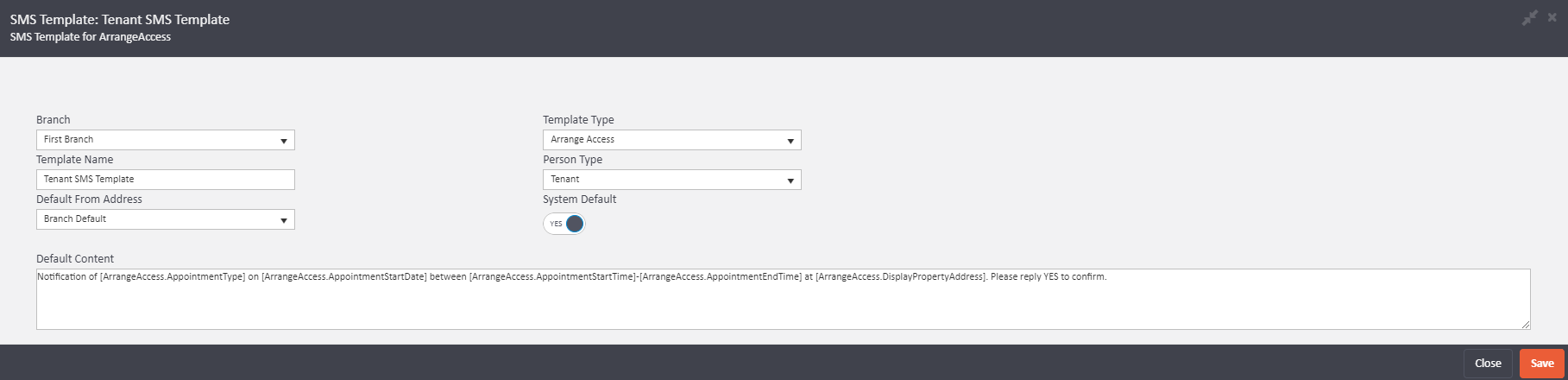Viewport: 1568px width, 380px height.
Task: Expand the Template Type dropdown
Action: 671,140
